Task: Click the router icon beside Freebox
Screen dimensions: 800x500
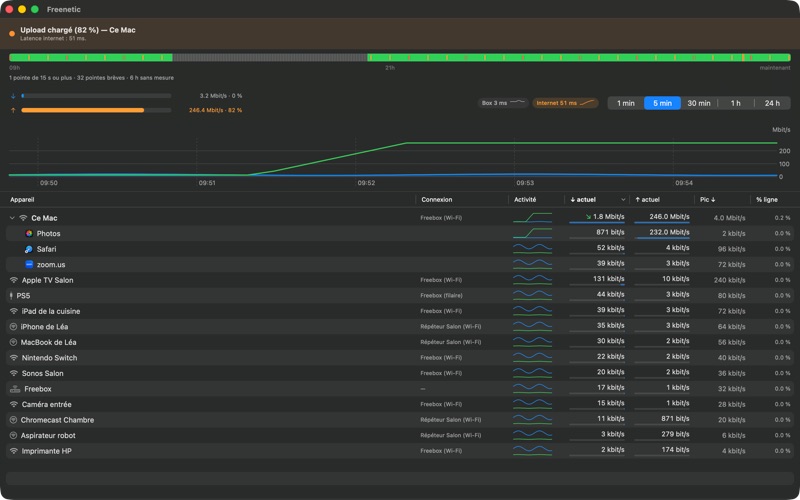Action: (x=15, y=389)
